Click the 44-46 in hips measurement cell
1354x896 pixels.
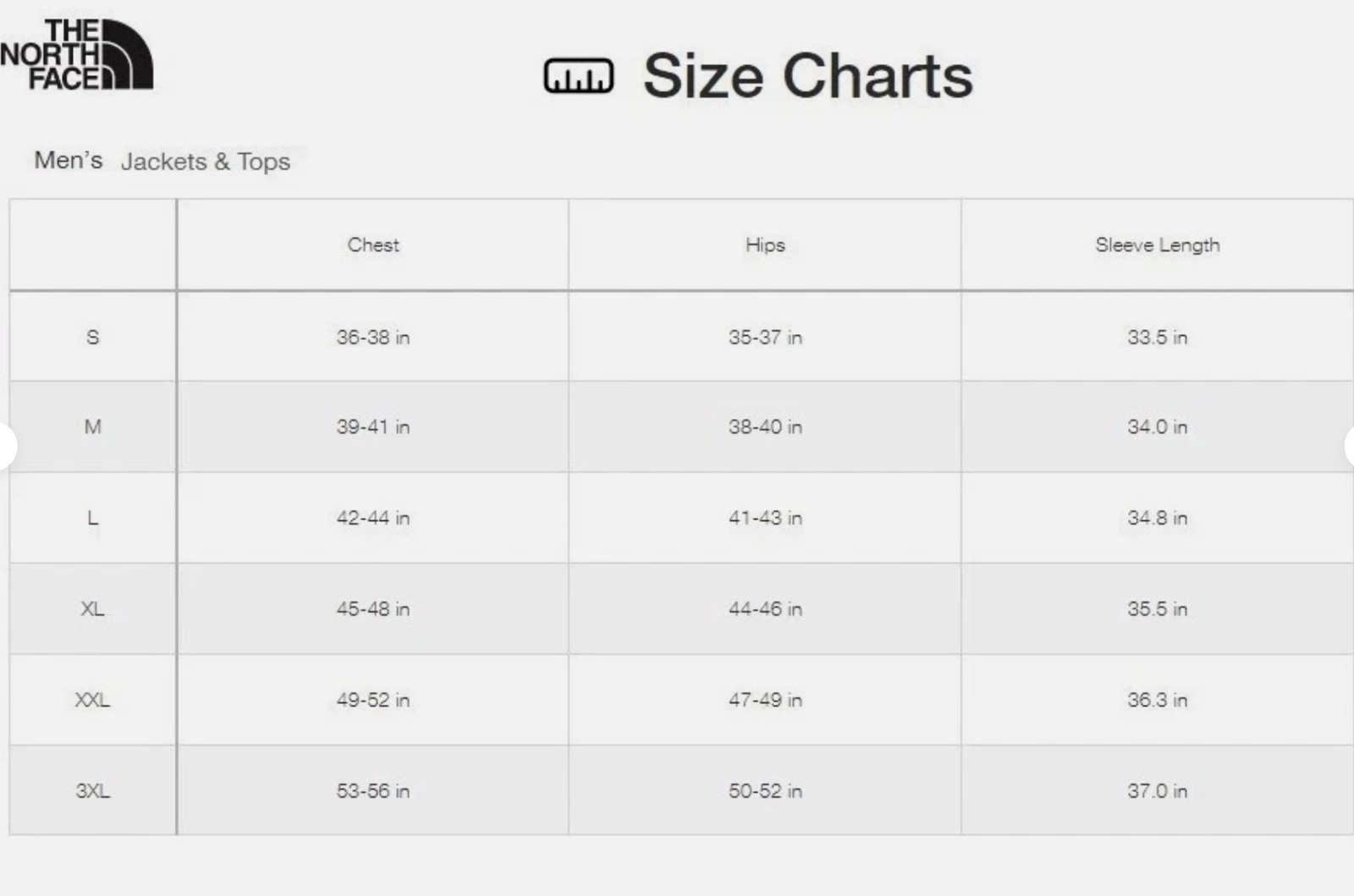[x=765, y=609]
